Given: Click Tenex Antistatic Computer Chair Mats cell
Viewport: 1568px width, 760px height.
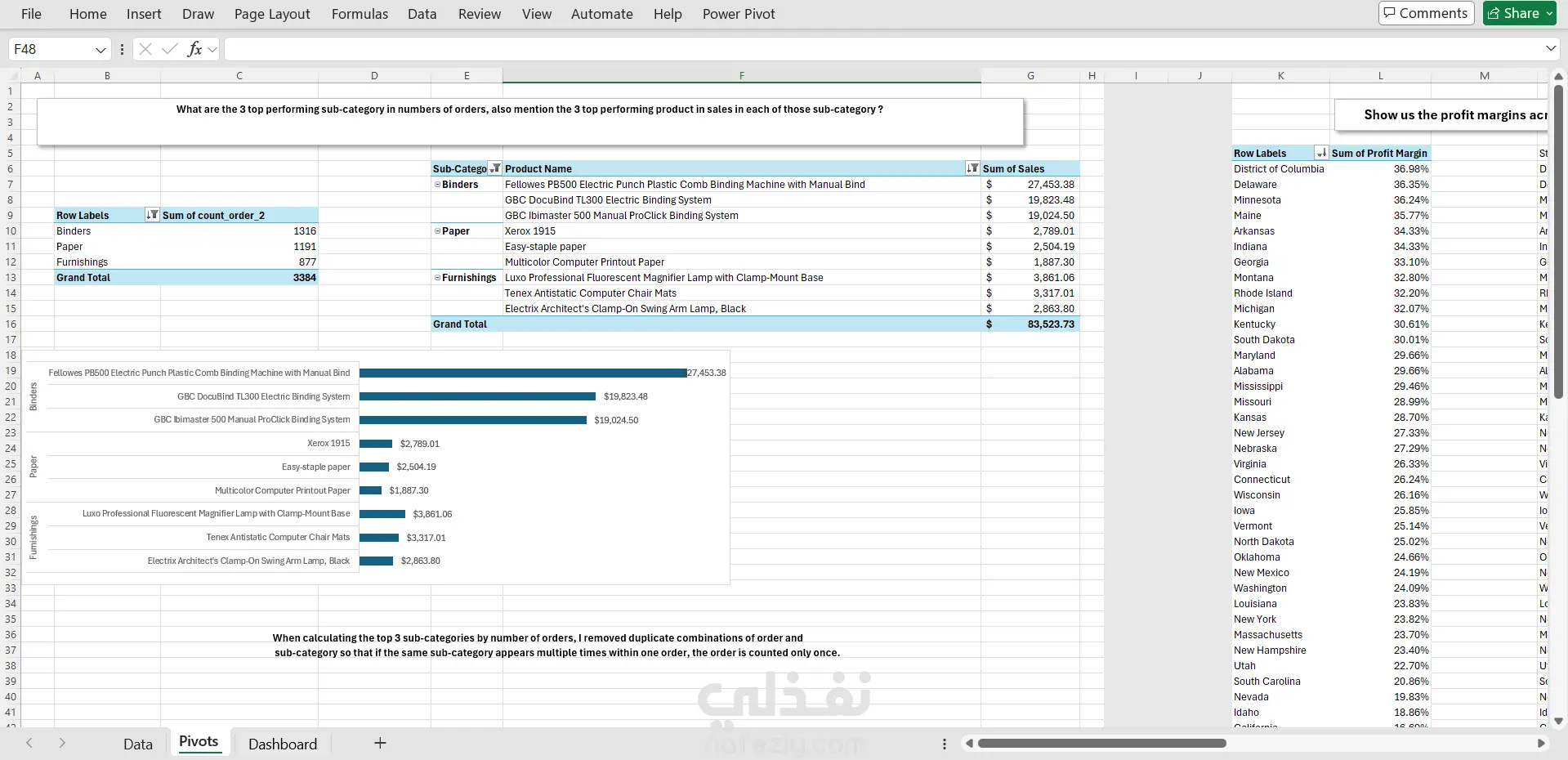Looking at the screenshot, I should (741, 293).
